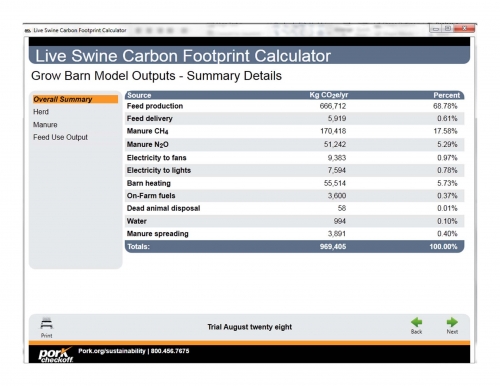Viewport: 500px width, 386px height.
Task: Advance with the green Next arrow
Action: click(x=452, y=322)
